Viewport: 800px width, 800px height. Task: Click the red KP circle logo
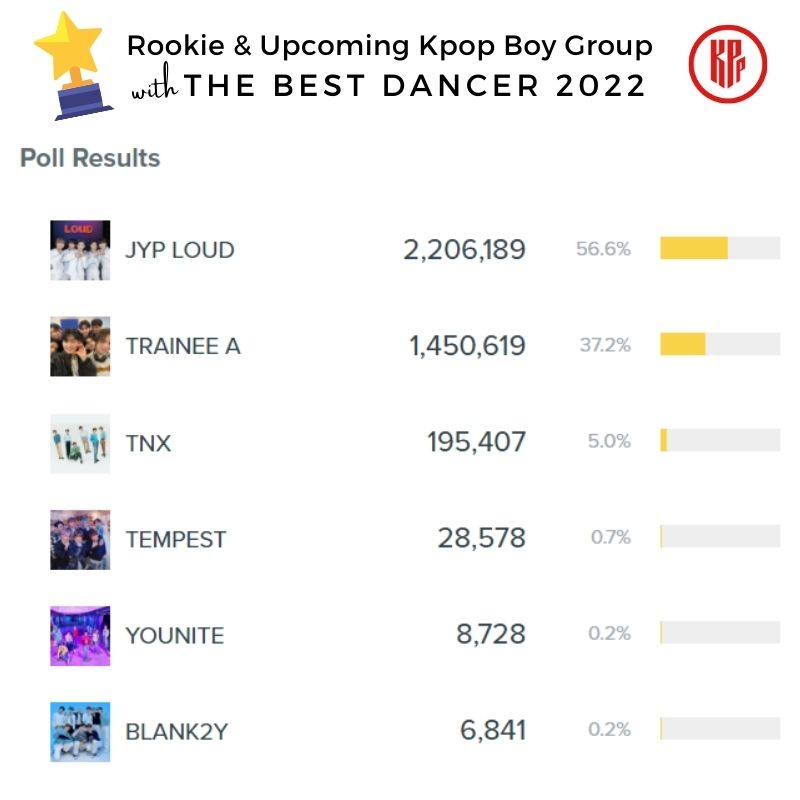[x=727, y=64]
